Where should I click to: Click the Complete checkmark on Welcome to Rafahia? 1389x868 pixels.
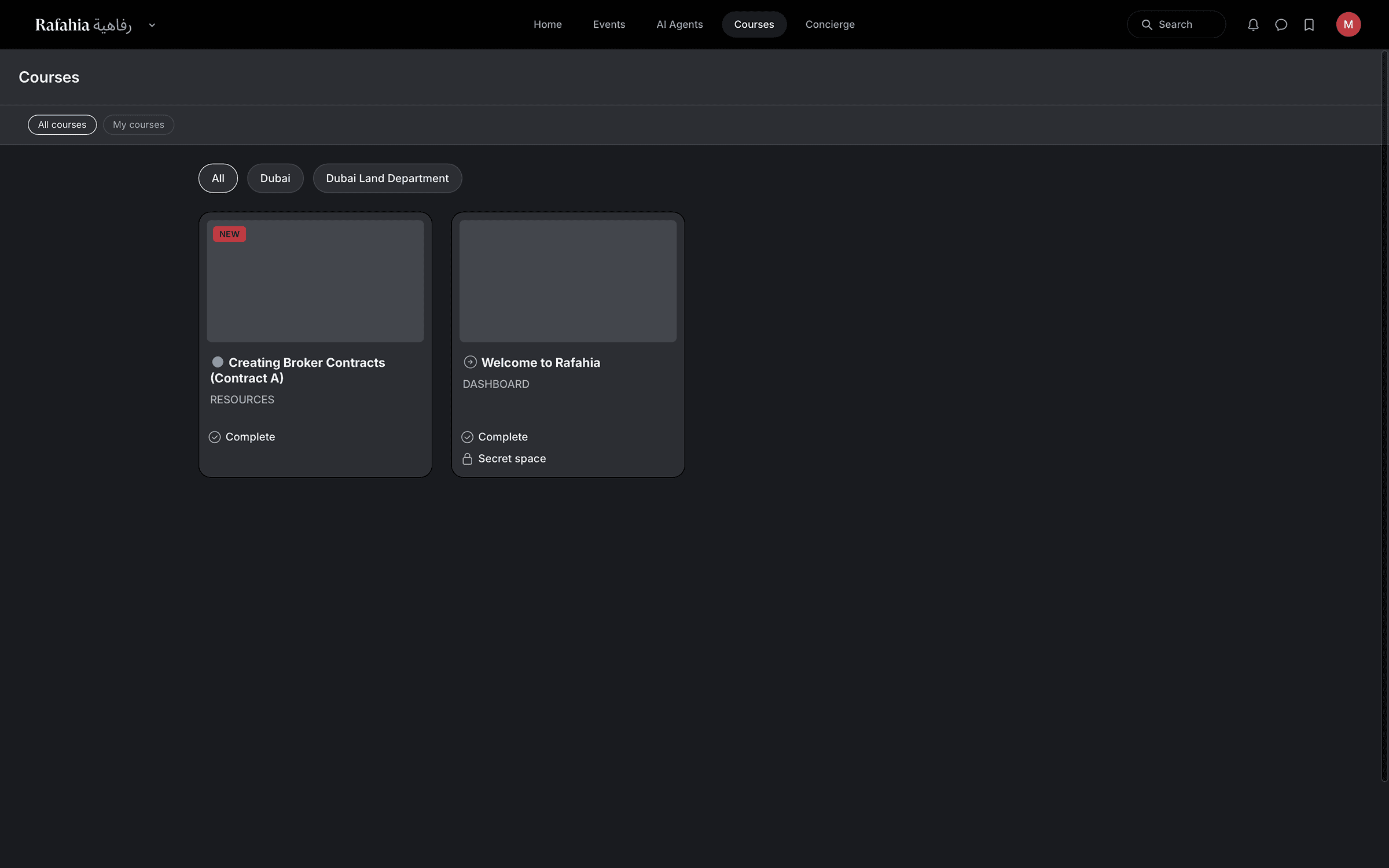click(x=467, y=437)
